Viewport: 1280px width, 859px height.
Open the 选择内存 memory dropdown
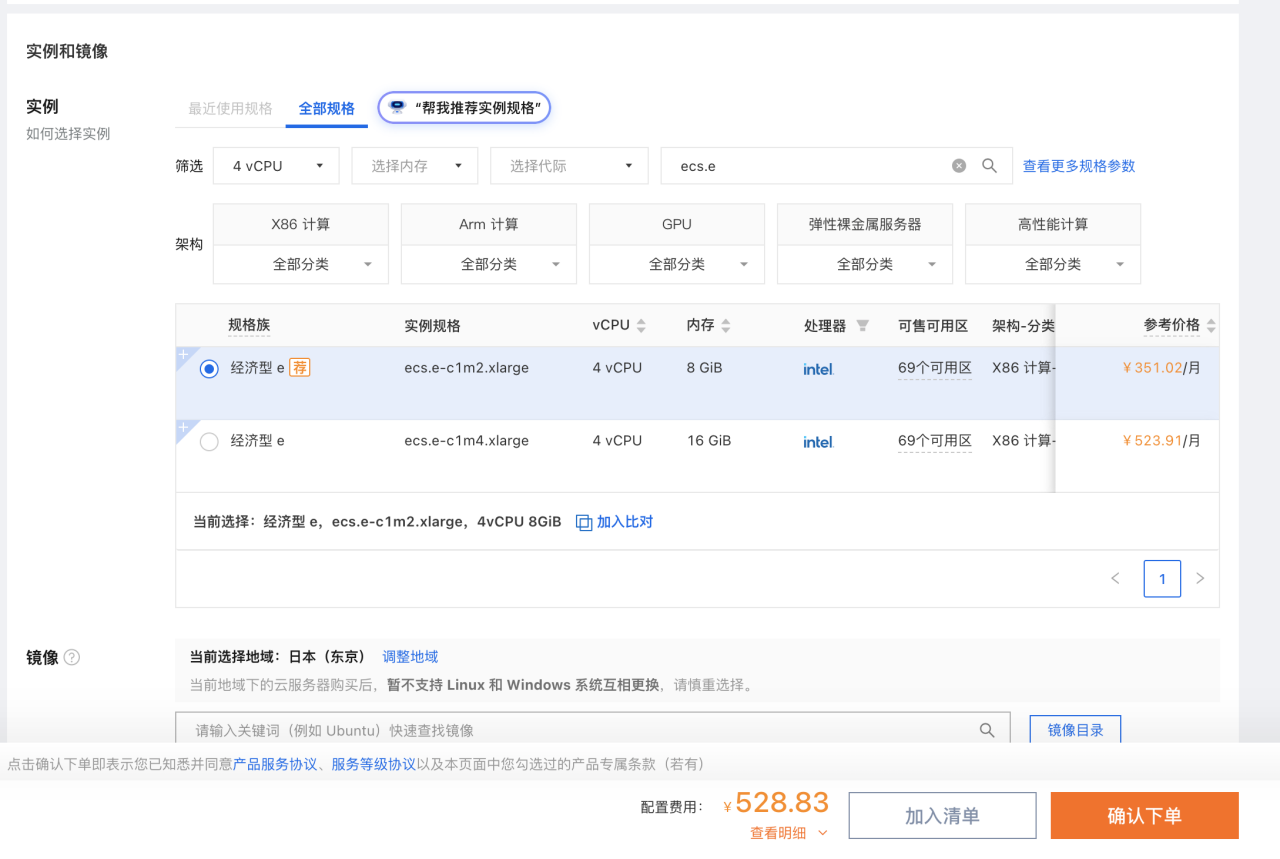pyautogui.click(x=415, y=166)
